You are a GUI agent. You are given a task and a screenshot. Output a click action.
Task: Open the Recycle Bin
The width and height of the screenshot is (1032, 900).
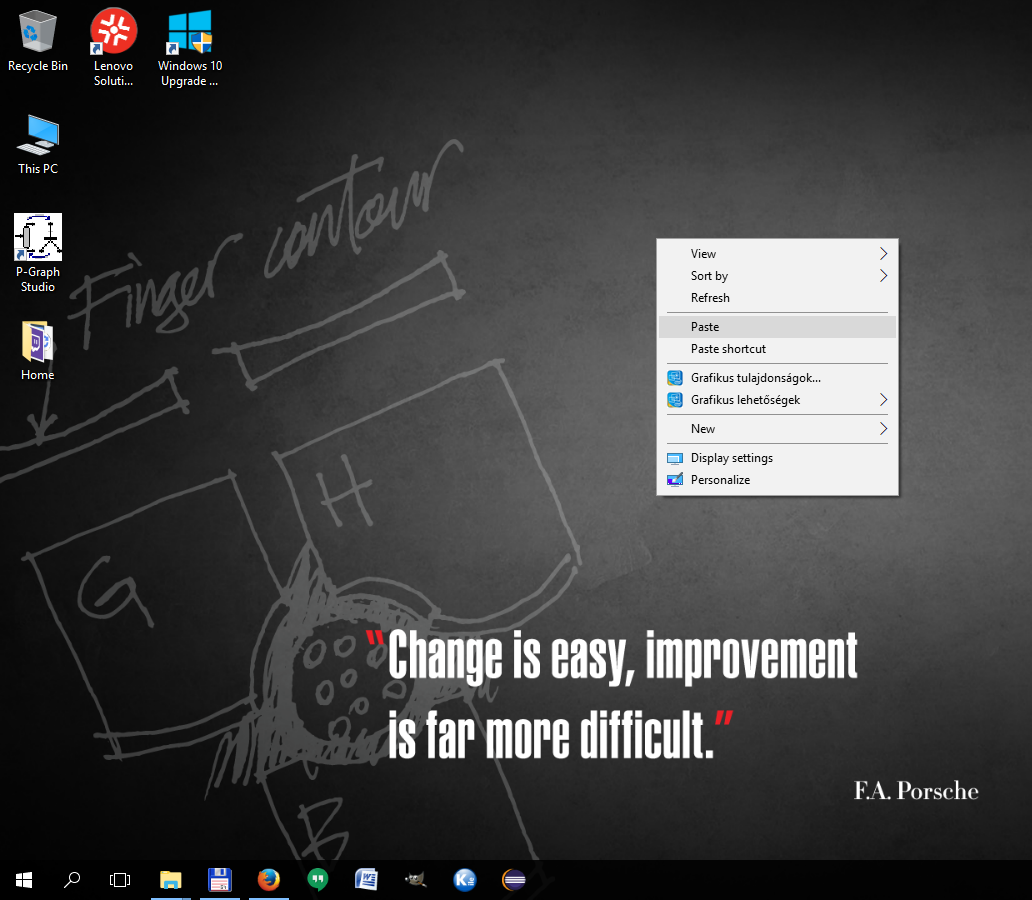pos(37,35)
